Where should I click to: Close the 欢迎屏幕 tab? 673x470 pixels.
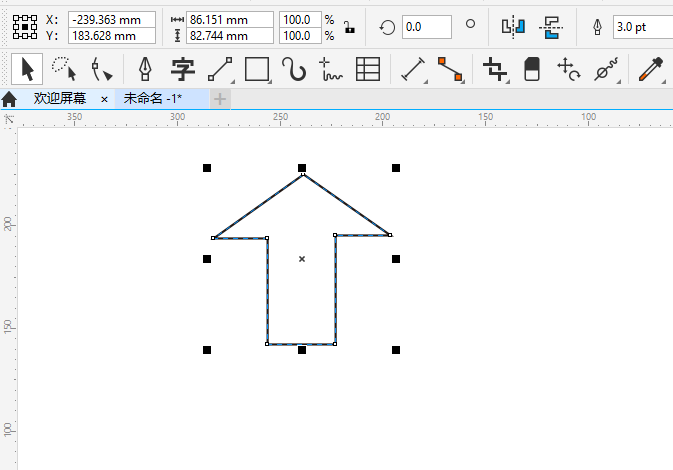click(104, 100)
